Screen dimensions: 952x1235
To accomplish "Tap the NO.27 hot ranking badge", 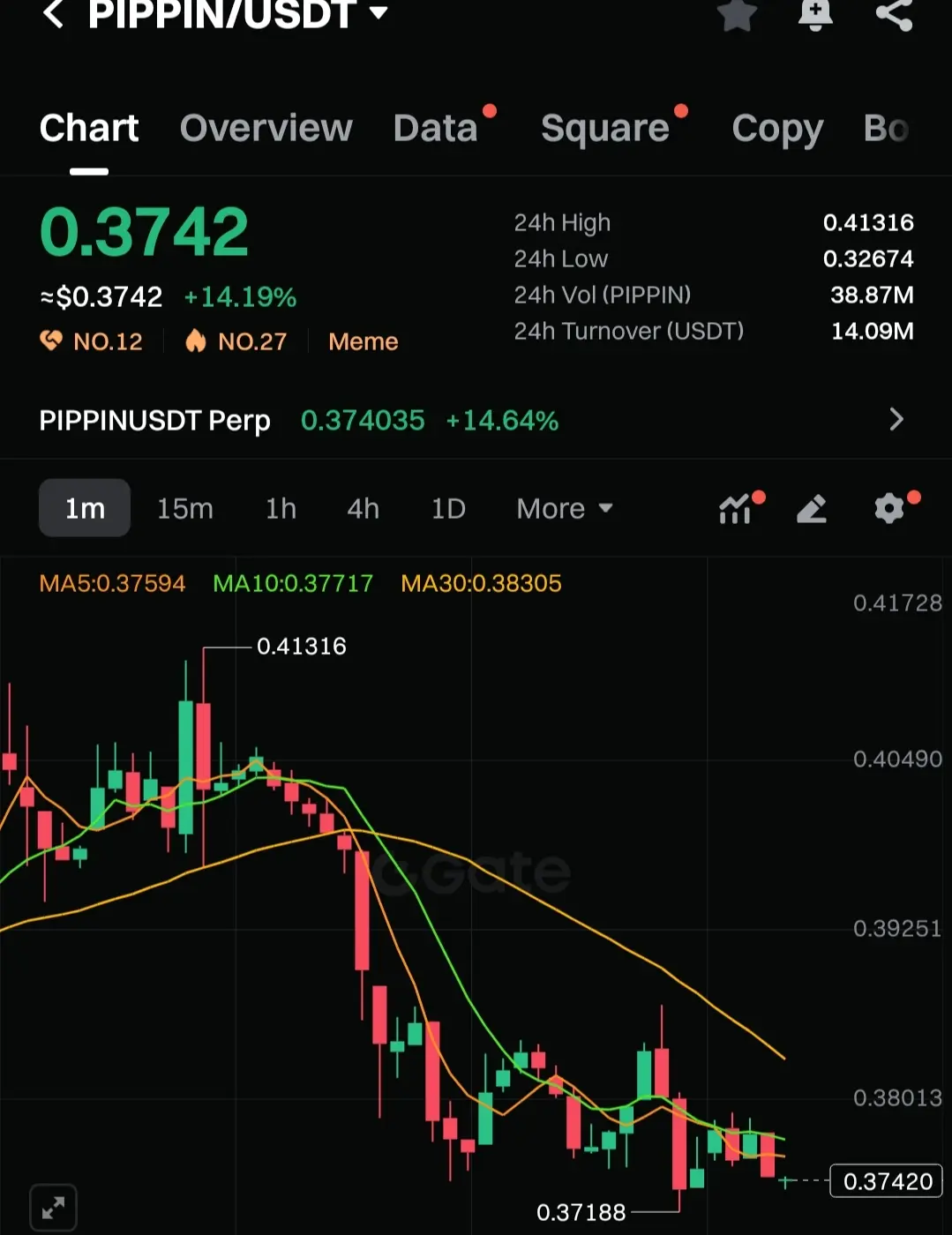I will click(236, 341).
